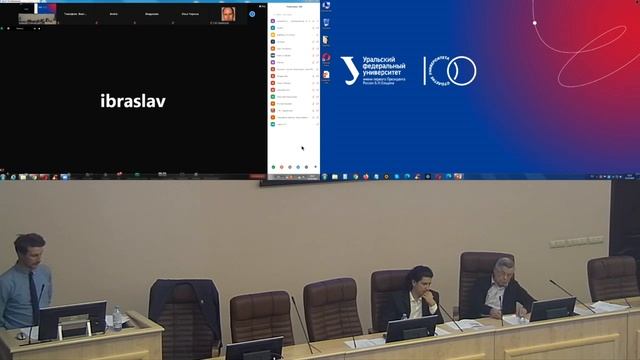
Task: Open the right screen Start button
Action: pos(325,177)
